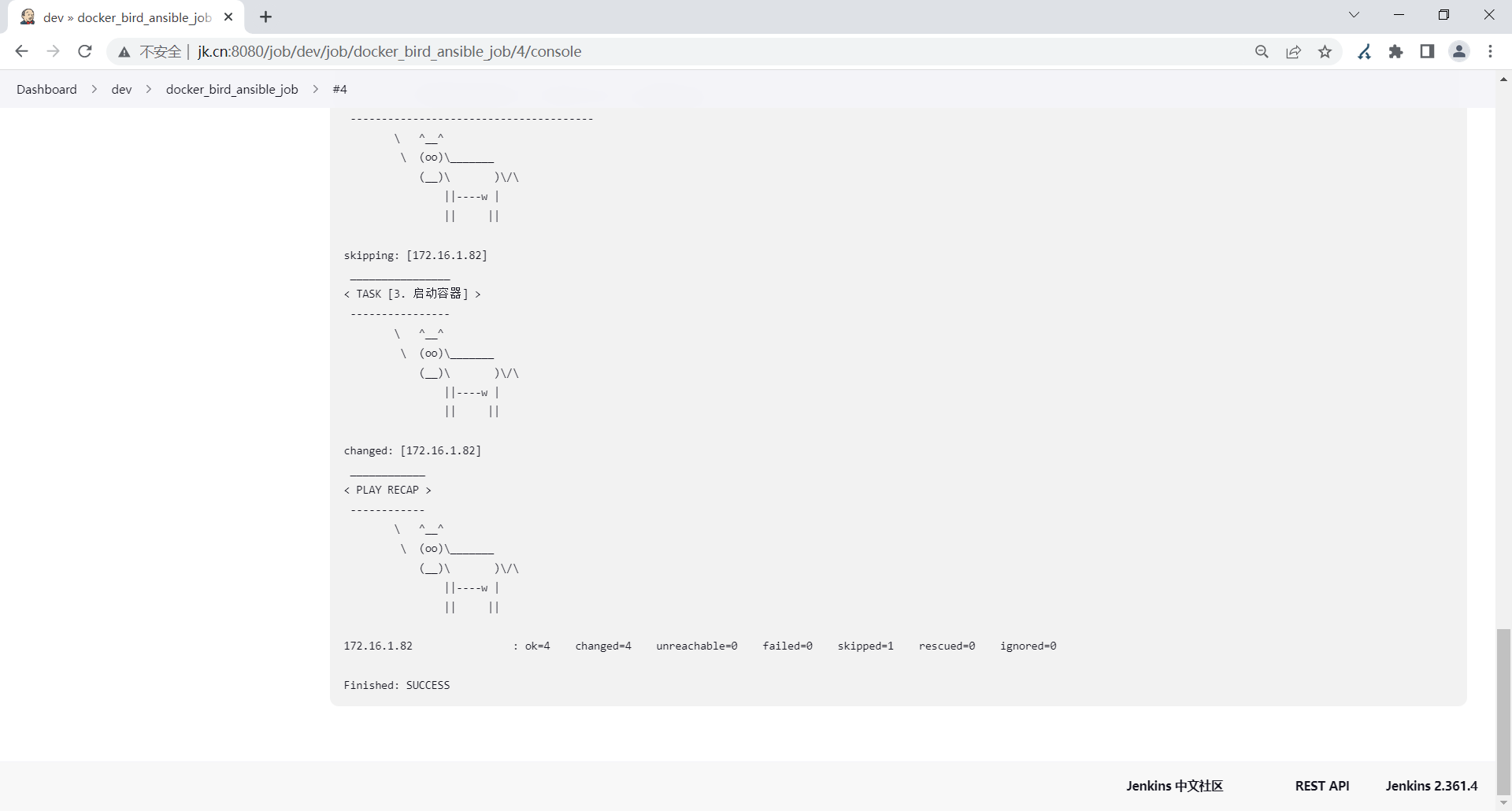This screenshot has height=811, width=1512.
Task: Open Chrome's three-dot menu
Action: point(1491,52)
